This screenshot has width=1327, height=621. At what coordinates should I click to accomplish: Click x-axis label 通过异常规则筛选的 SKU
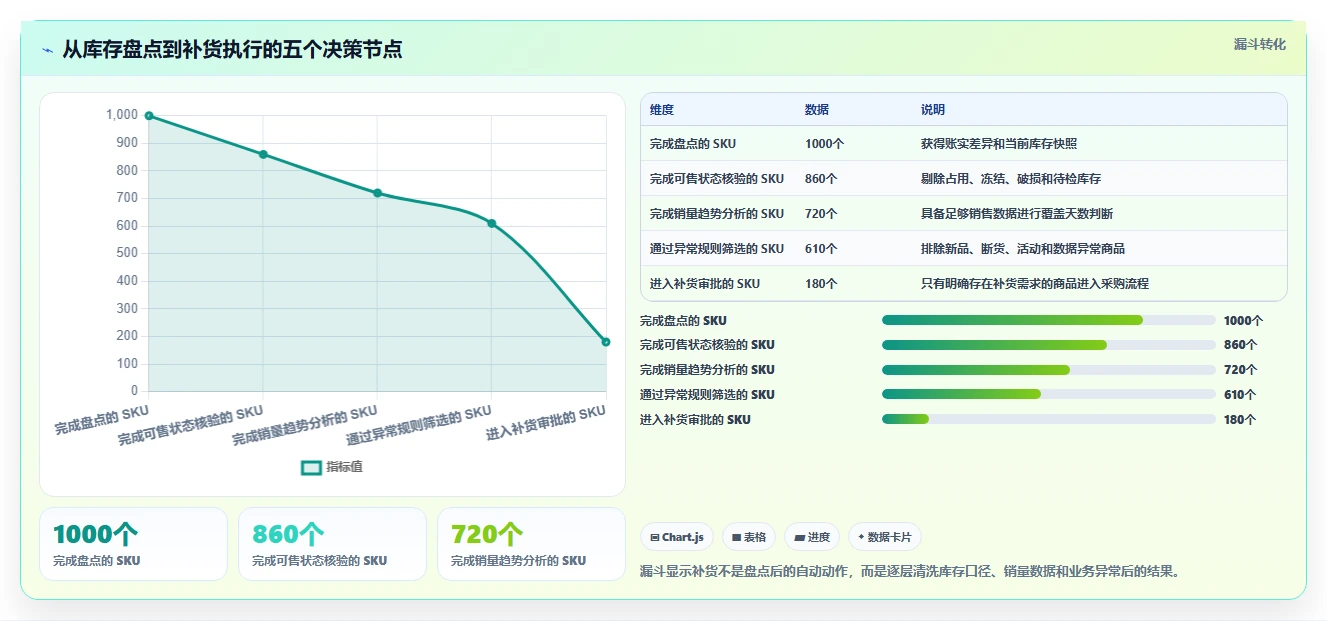(419, 425)
